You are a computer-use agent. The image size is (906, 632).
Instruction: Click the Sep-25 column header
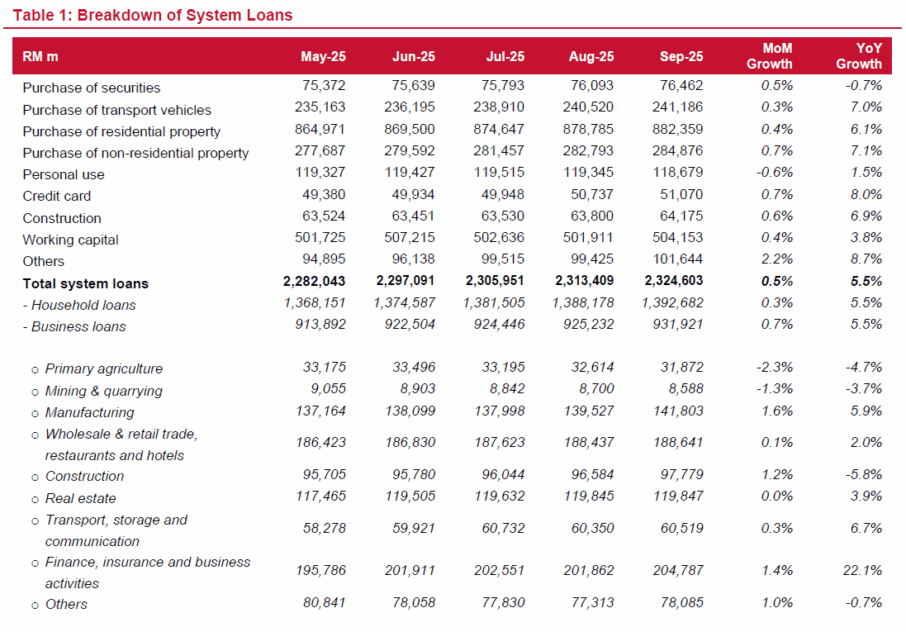click(x=682, y=57)
